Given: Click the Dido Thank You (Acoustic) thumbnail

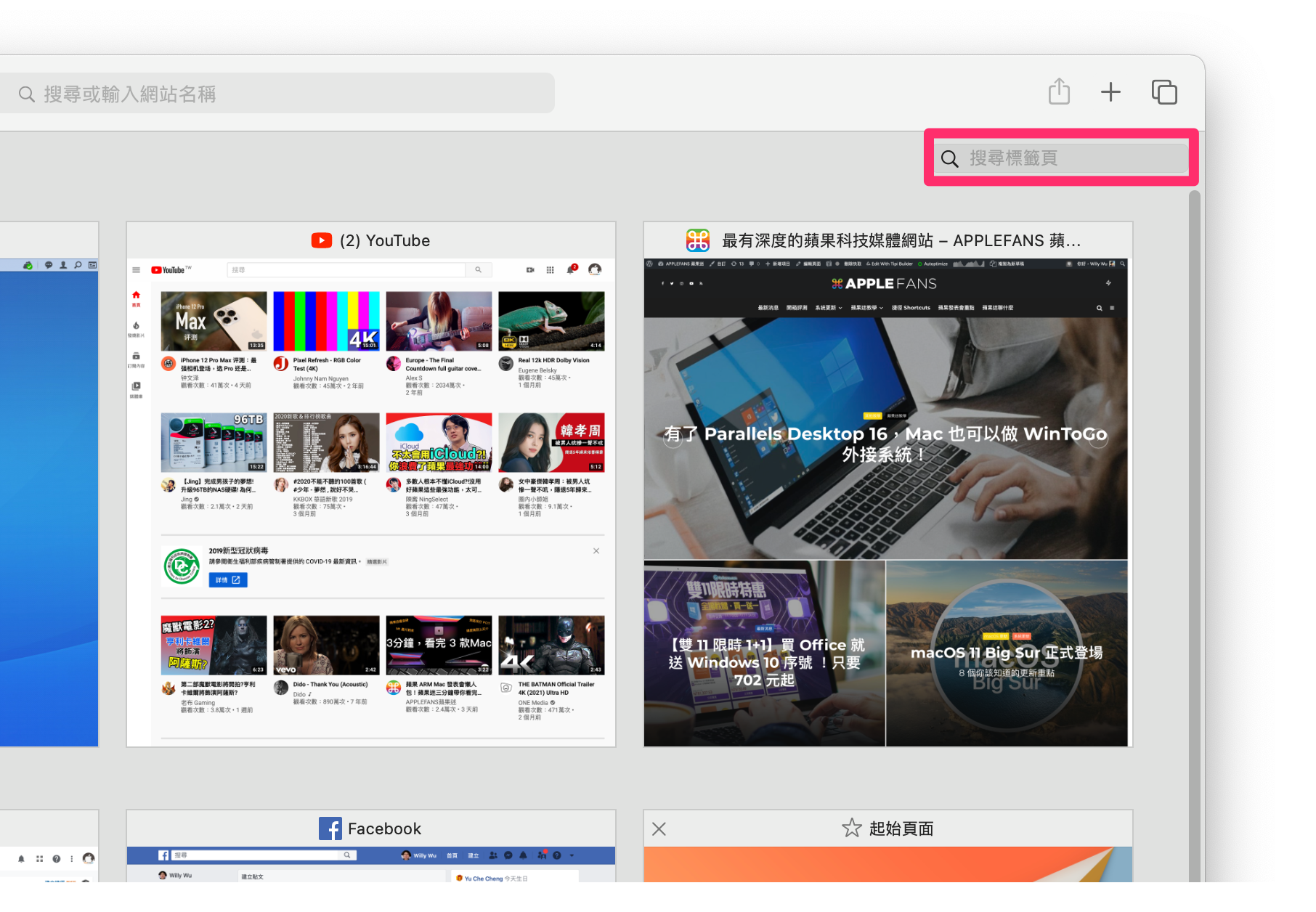Looking at the screenshot, I should (x=326, y=646).
